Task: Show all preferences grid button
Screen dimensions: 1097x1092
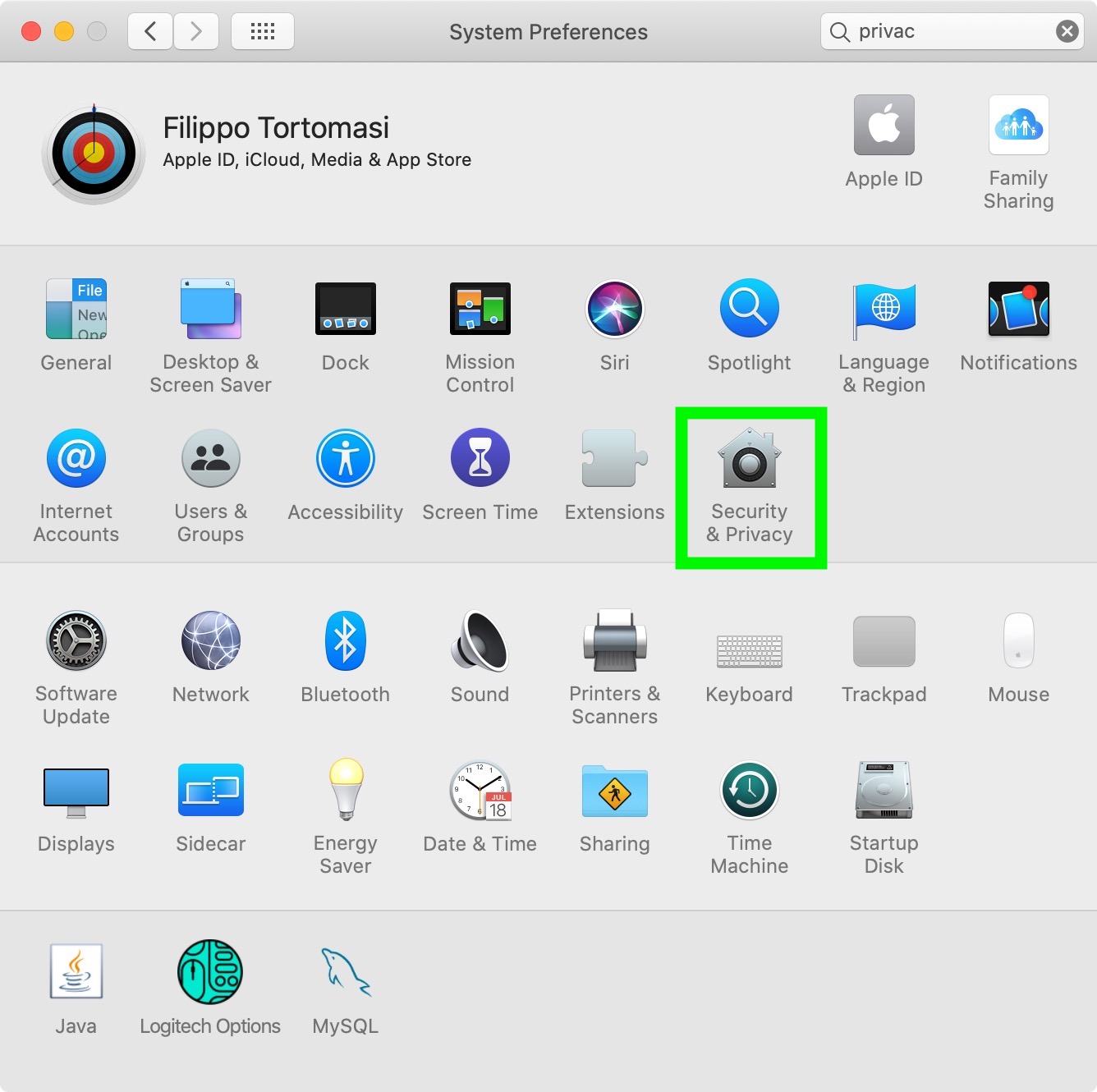Action: tap(263, 31)
